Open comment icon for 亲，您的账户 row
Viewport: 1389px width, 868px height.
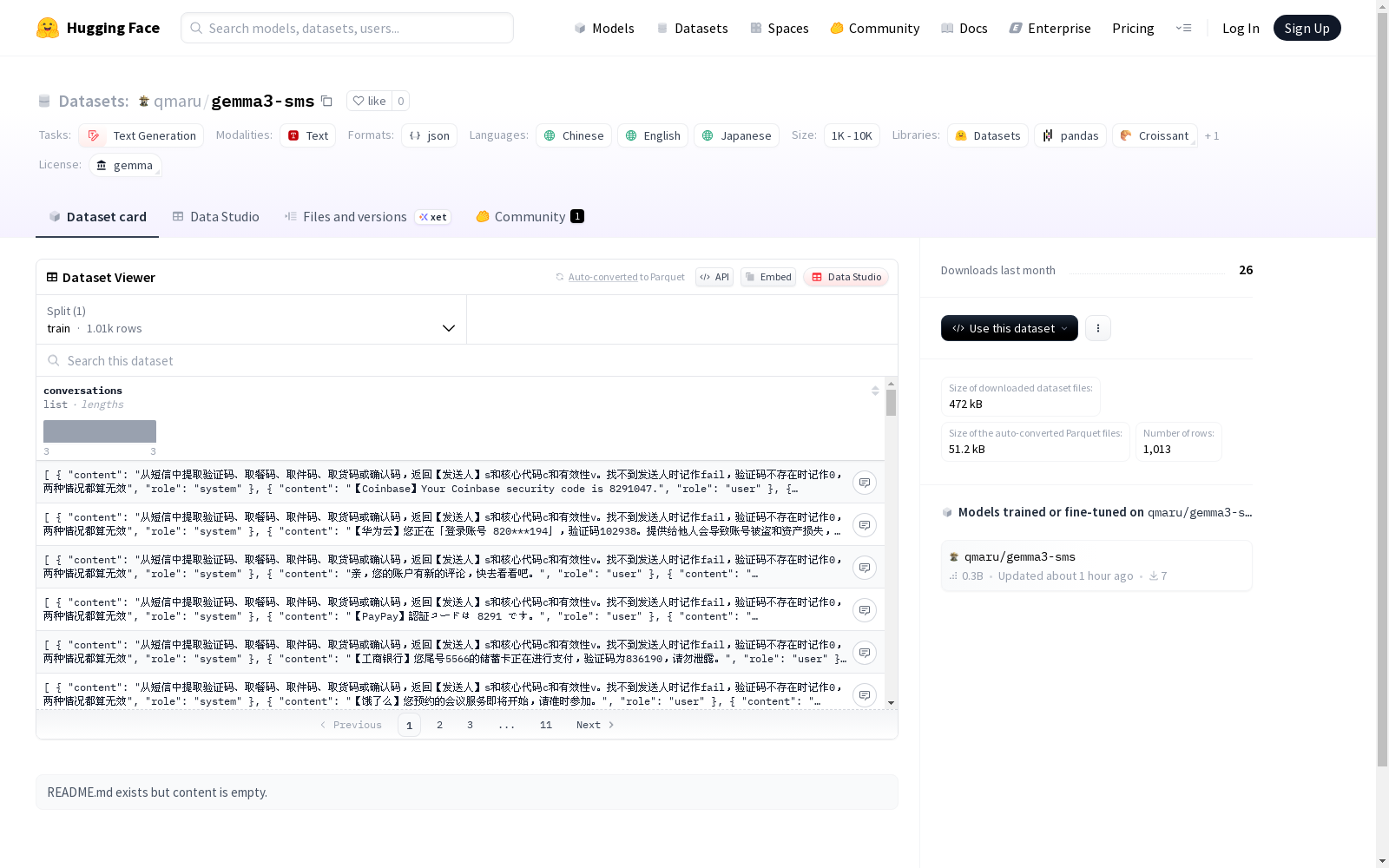pyautogui.click(x=865, y=568)
